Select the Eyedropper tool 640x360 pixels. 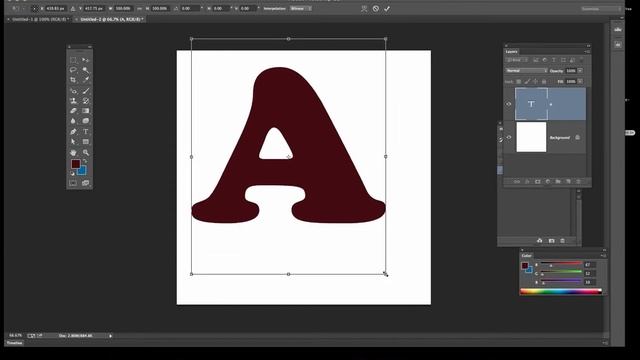(86, 80)
